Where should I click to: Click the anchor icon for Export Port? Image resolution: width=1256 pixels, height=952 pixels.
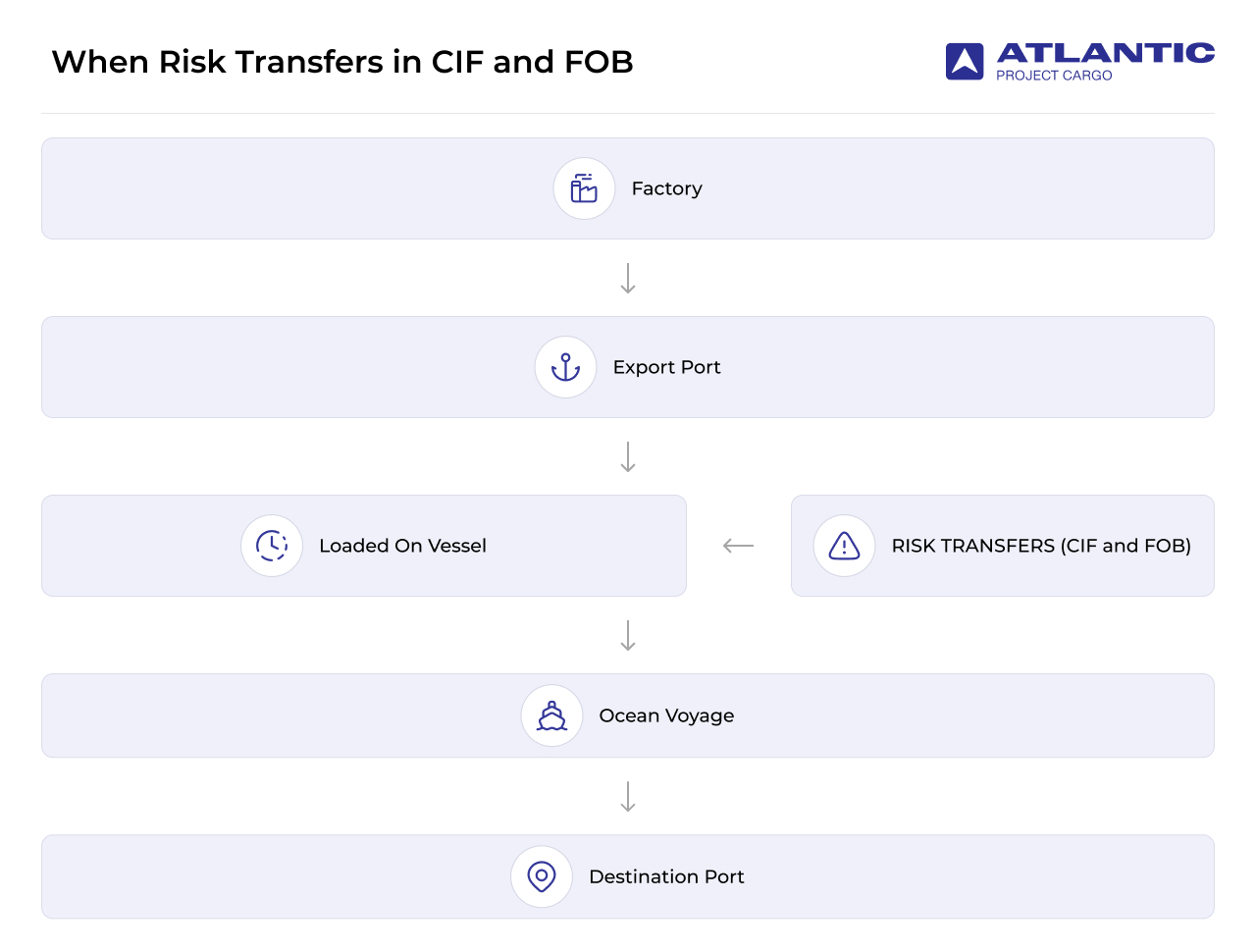(x=565, y=367)
